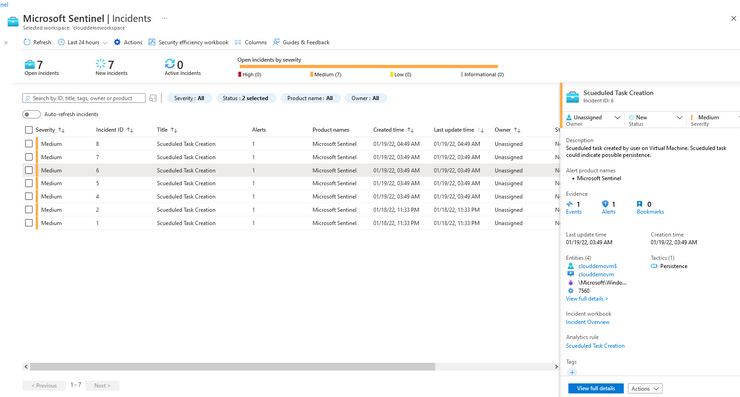
Task: Click the Events evidence icon
Action: 570,204
